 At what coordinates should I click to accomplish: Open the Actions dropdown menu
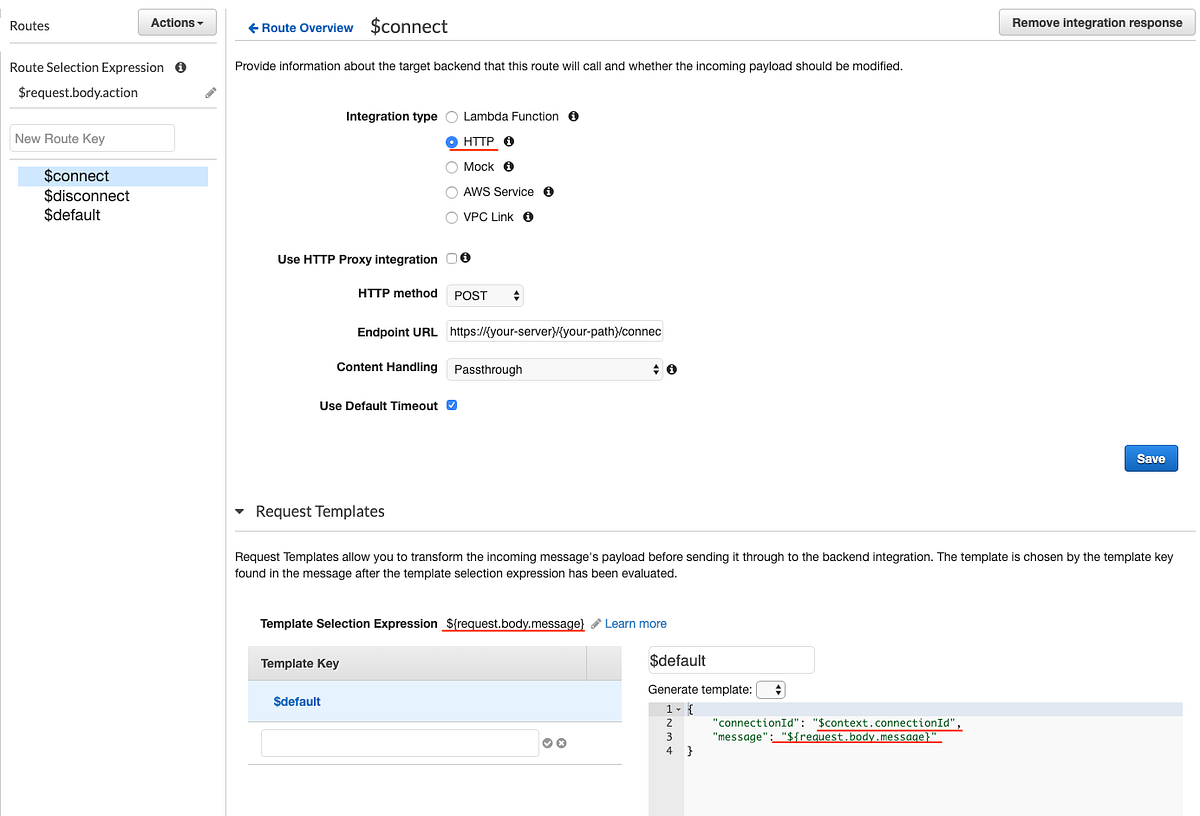click(x=177, y=23)
